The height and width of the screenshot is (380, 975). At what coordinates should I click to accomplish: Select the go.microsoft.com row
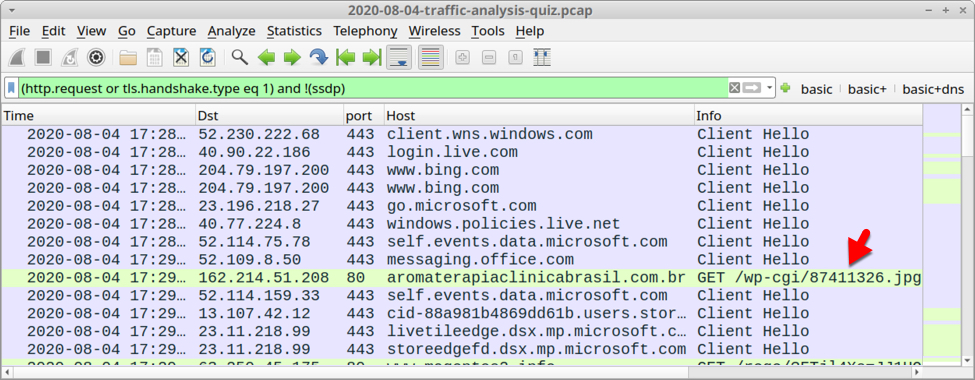[x=461, y=206]
